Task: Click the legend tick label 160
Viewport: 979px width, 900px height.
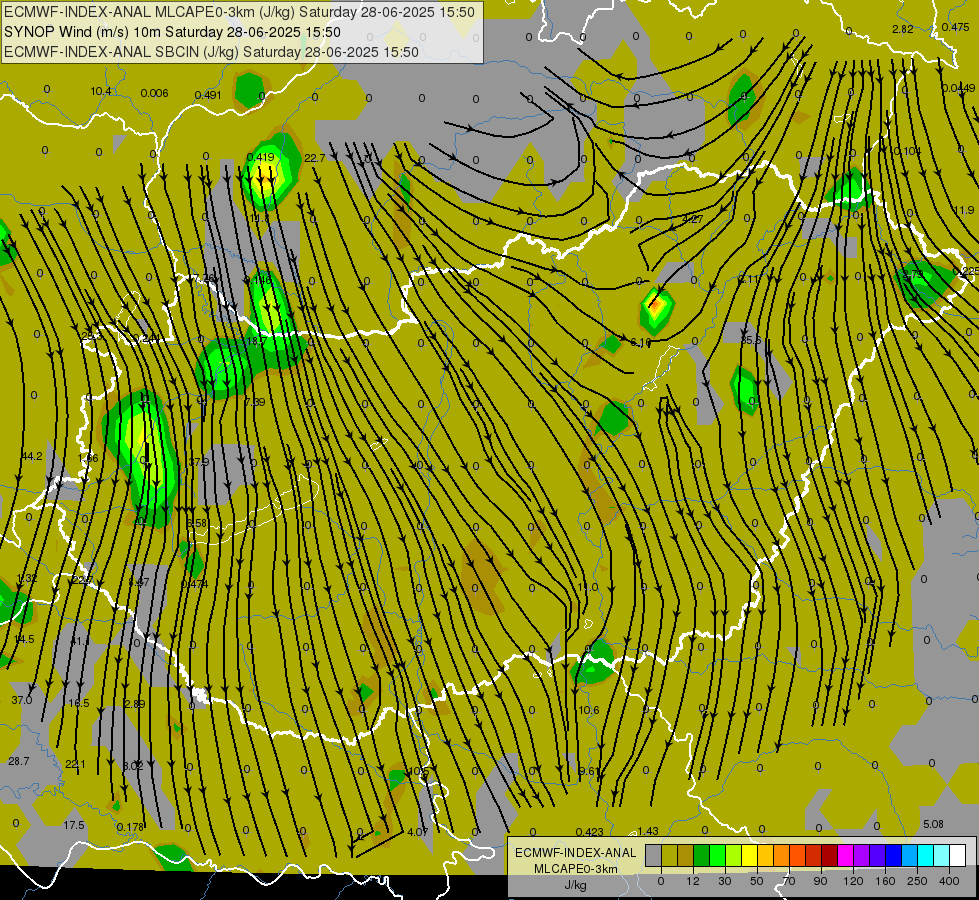Action: pyautogui.click(x=885, y=881)
